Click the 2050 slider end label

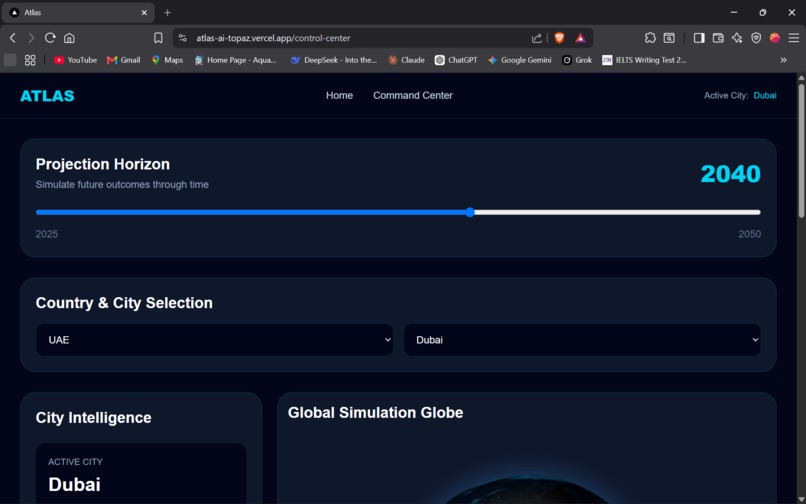pos(749,234)
